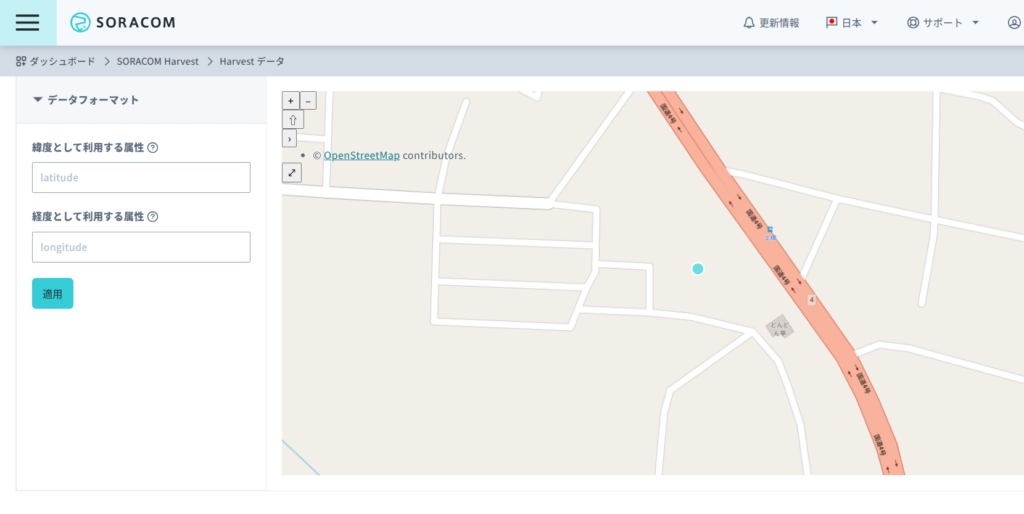This screenshot has height=514, width=1024.
Task: Click the help icon beside 緯度として利用する属性
Action: tap(153, 147)
